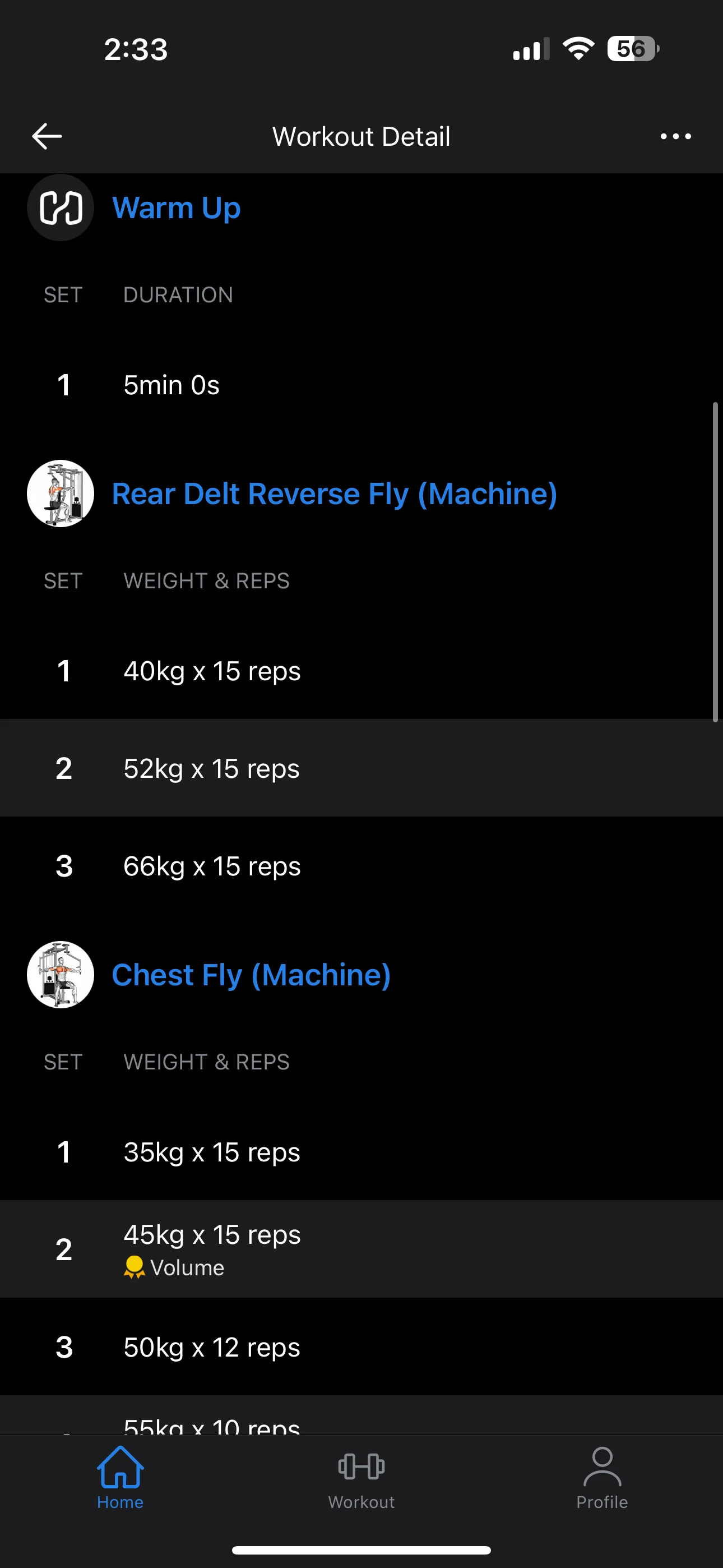The width and height of the screenshot is (723, 1568).
Task: Tap the gold Volume medal icon
Action: point(134,1267)
